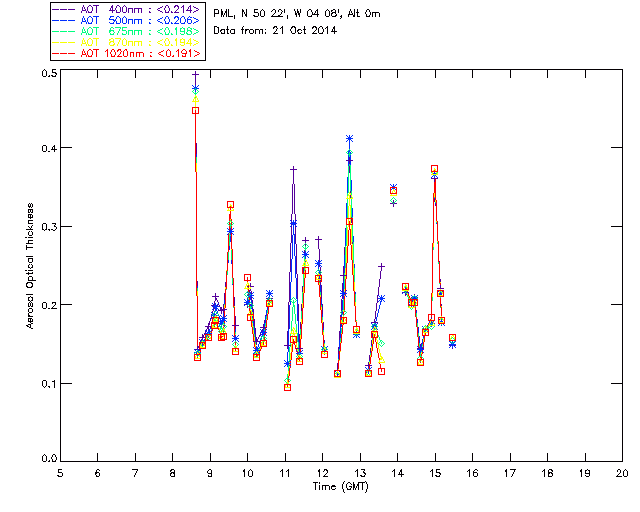The width and height of the screenshot is (640, 512).
Task: Select the 'Data from: 21 Oct 2014' line
Action: [x=275, y=30]
